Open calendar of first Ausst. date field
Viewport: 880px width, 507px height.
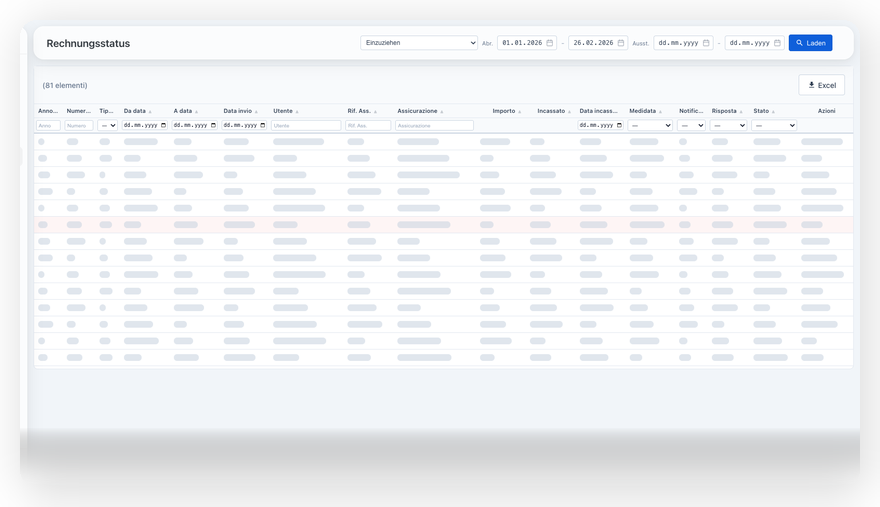pyautogui.click(x=706, y=43)
